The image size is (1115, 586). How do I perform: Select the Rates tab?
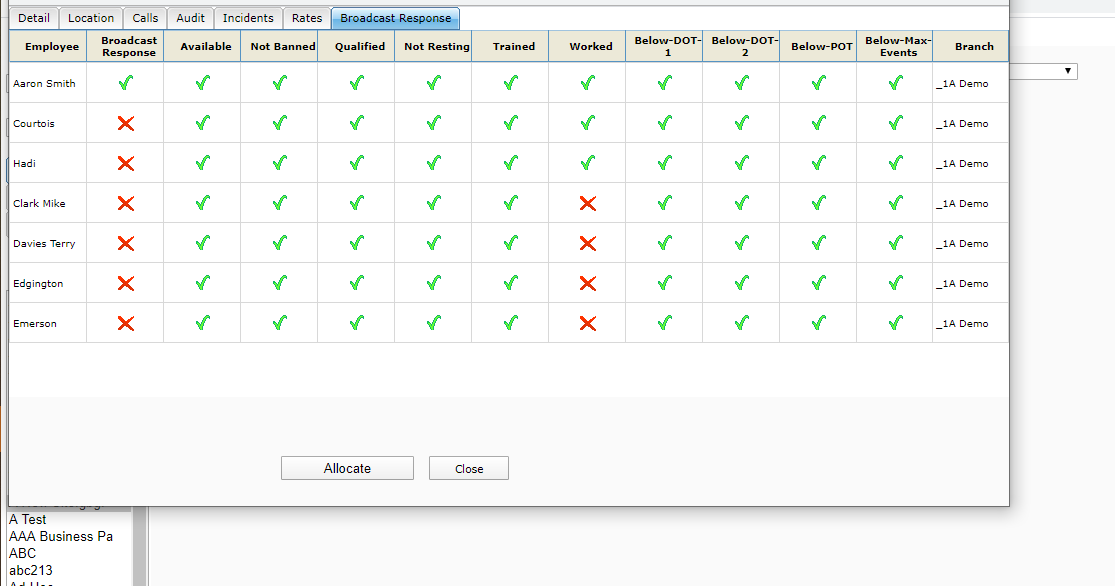[x=307, y=18]
